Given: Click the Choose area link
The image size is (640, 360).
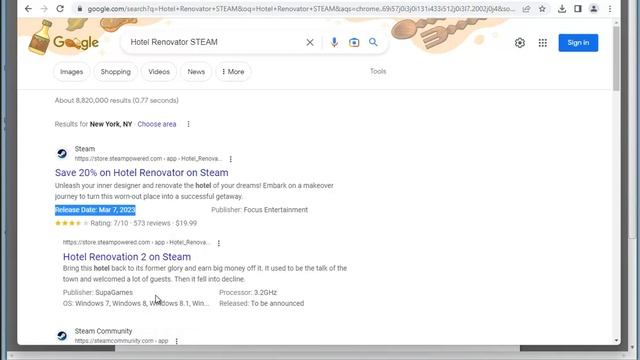Looking at the screenshot, I should click(x=157, y=124).
